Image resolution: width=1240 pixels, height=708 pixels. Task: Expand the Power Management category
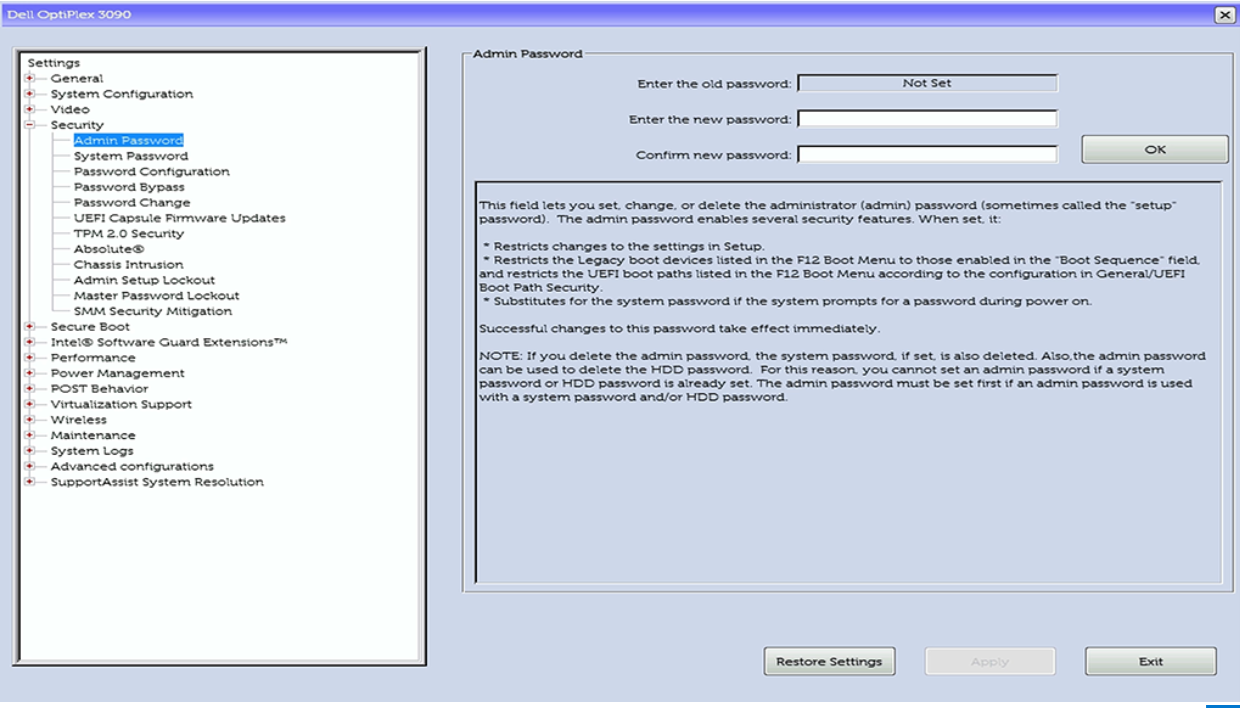[x=29, y=373]
